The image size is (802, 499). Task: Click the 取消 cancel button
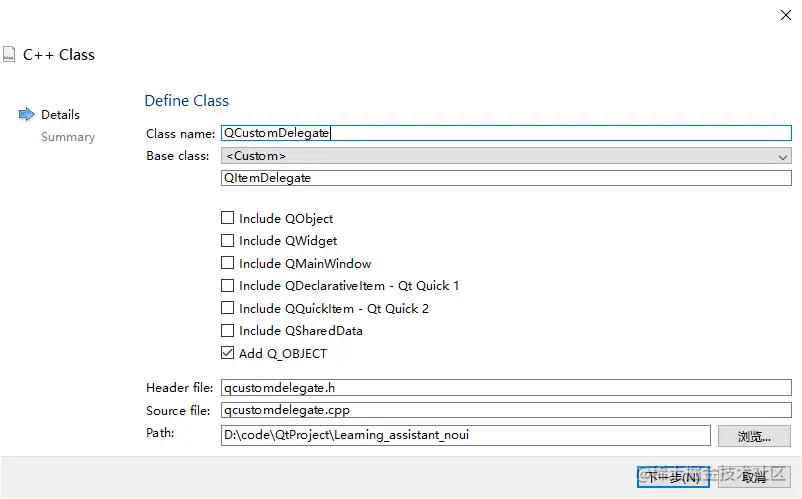(754, 477)
